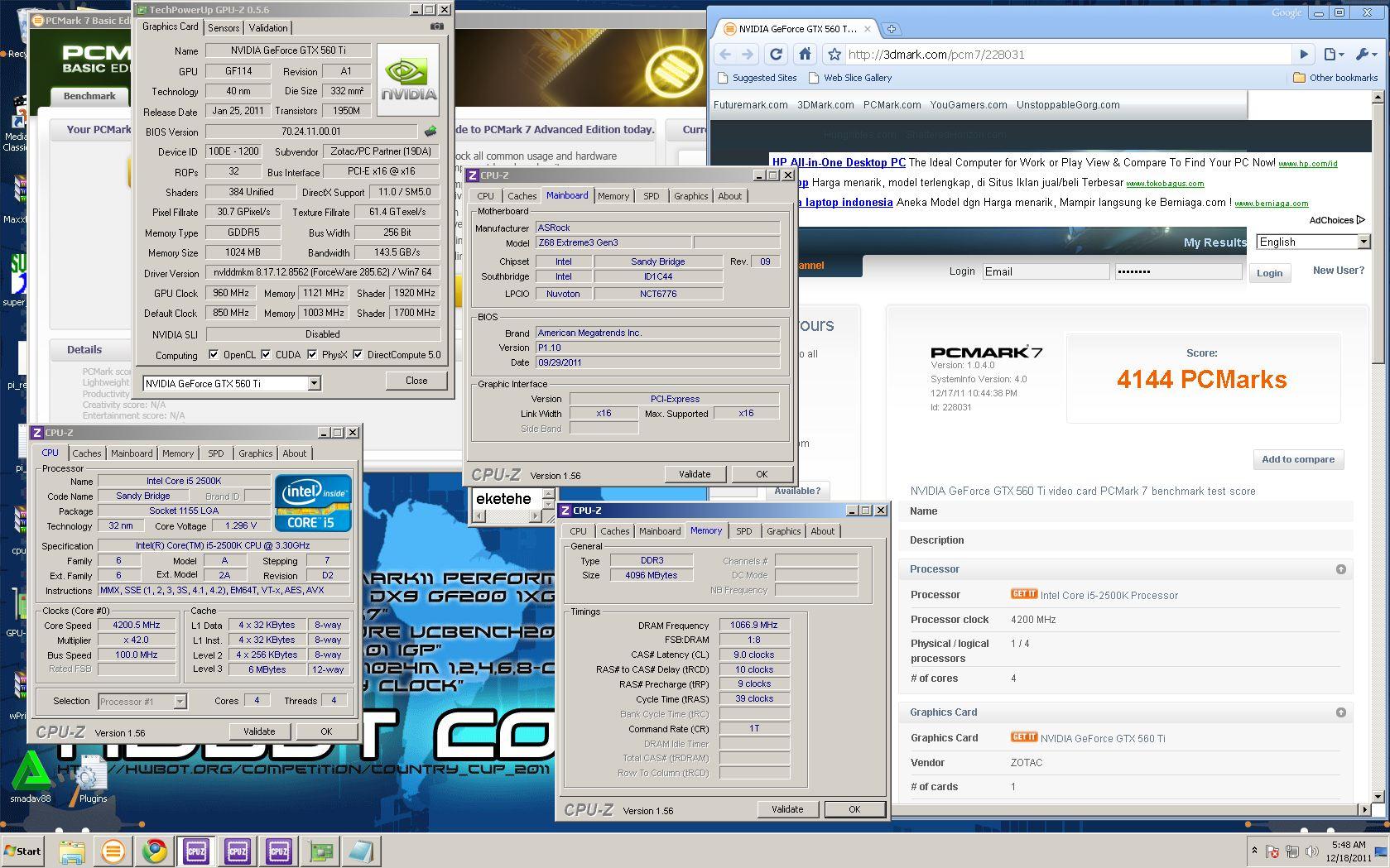This screenshot has height=868, width=1390.
Task: Switch to Chrome via taskbar
Action: [155, 851]
